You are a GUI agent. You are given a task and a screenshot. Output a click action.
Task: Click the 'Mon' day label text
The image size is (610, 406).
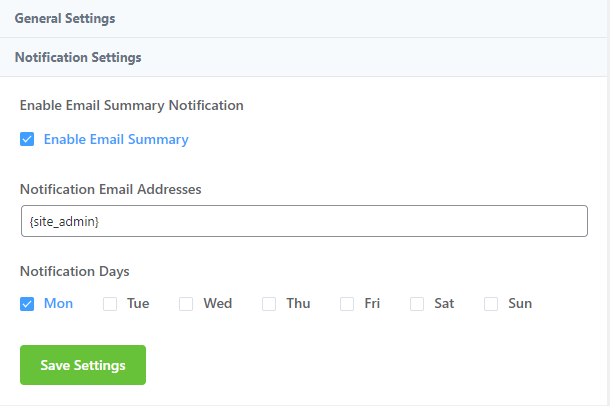[x=58, y=304]
